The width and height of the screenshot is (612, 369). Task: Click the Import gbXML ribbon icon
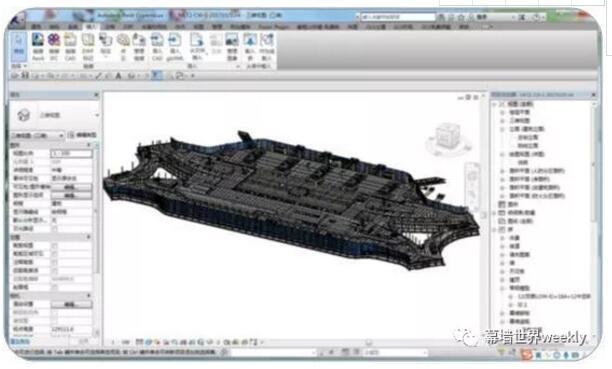point(174,47)
